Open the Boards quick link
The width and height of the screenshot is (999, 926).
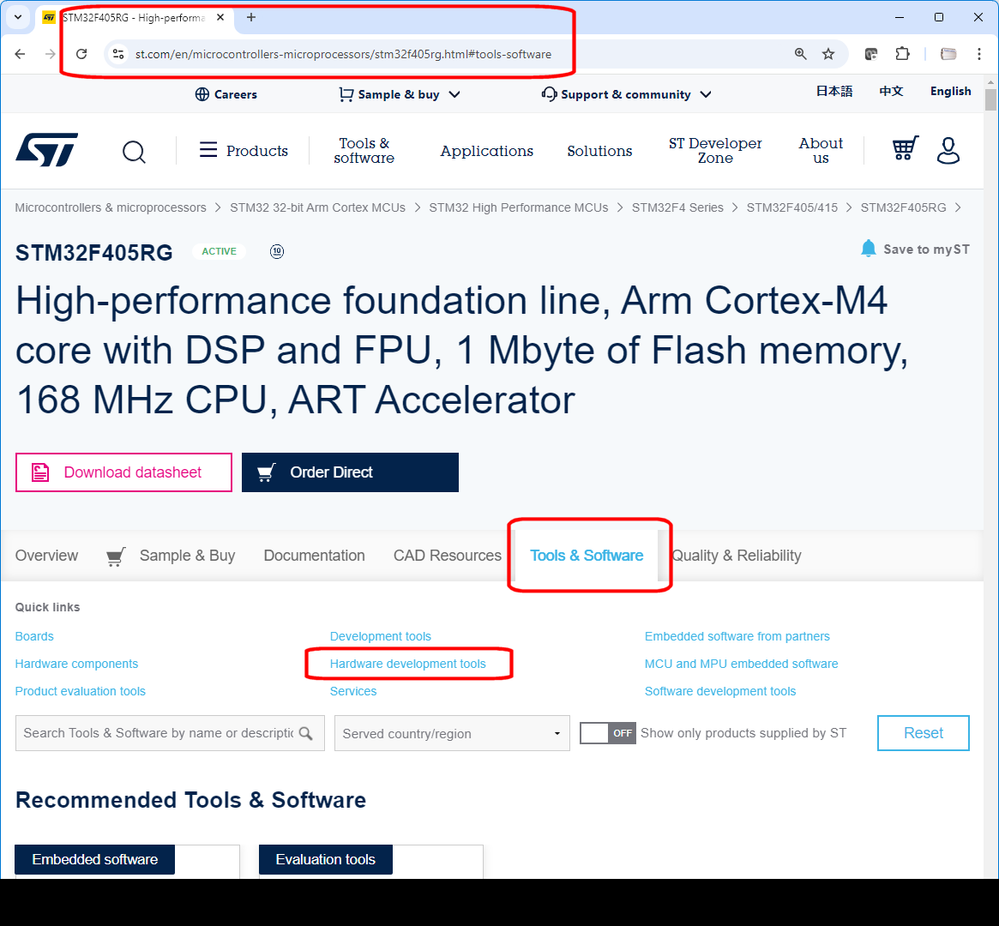(x=34, y=637)
